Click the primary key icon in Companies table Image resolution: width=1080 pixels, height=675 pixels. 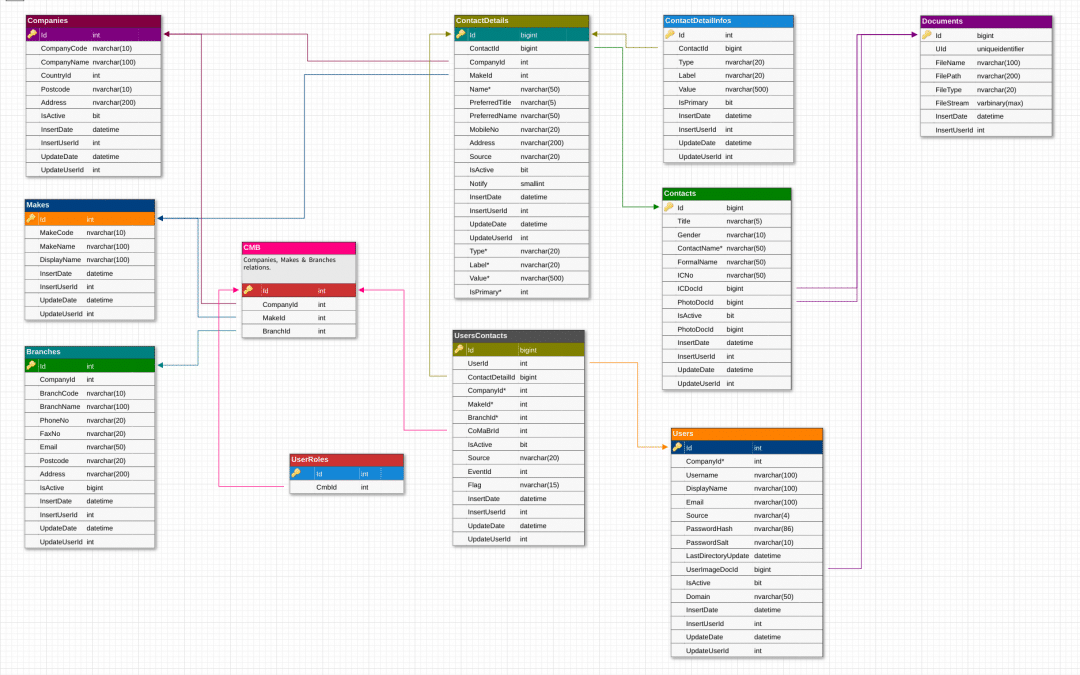click(32, 34)
